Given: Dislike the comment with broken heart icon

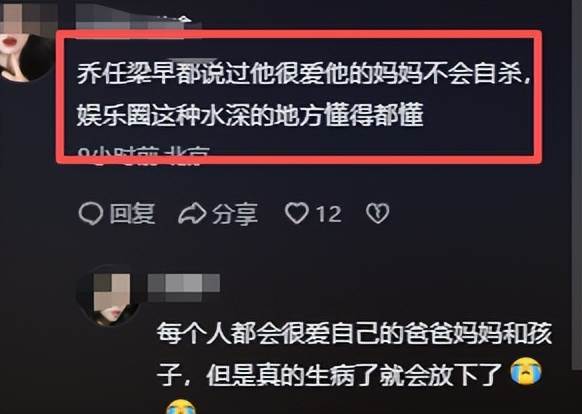Looking at the screenshot, I should point(377,213).
